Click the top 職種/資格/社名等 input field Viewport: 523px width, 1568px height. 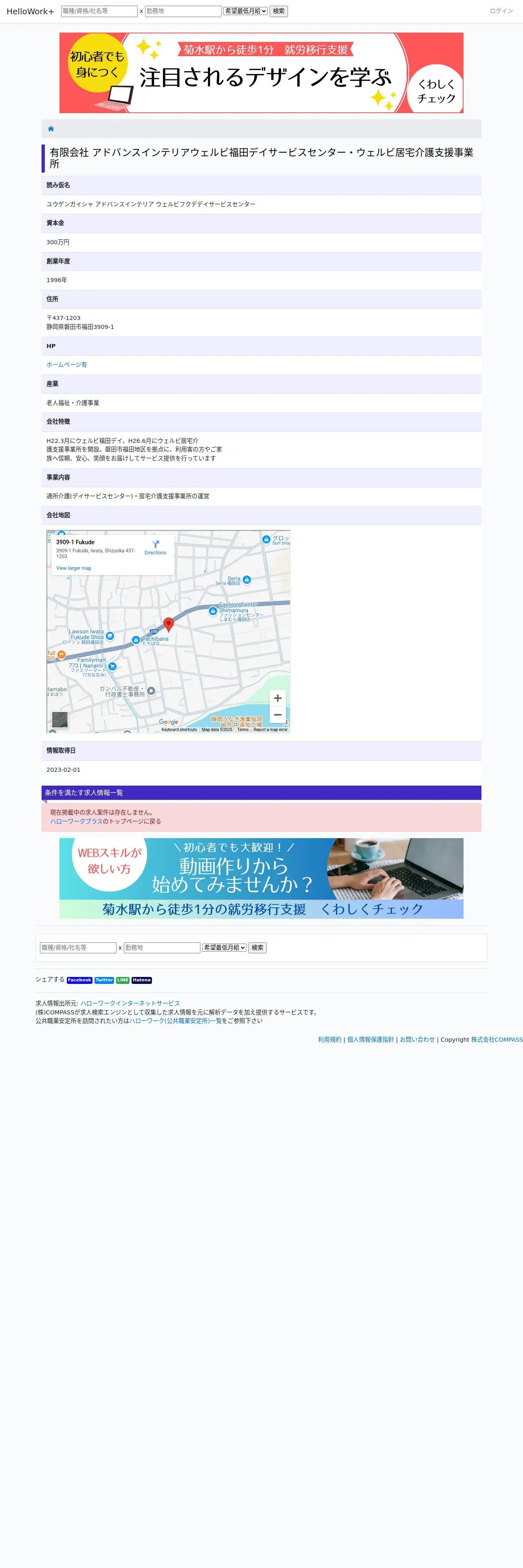tap(99, 11)
